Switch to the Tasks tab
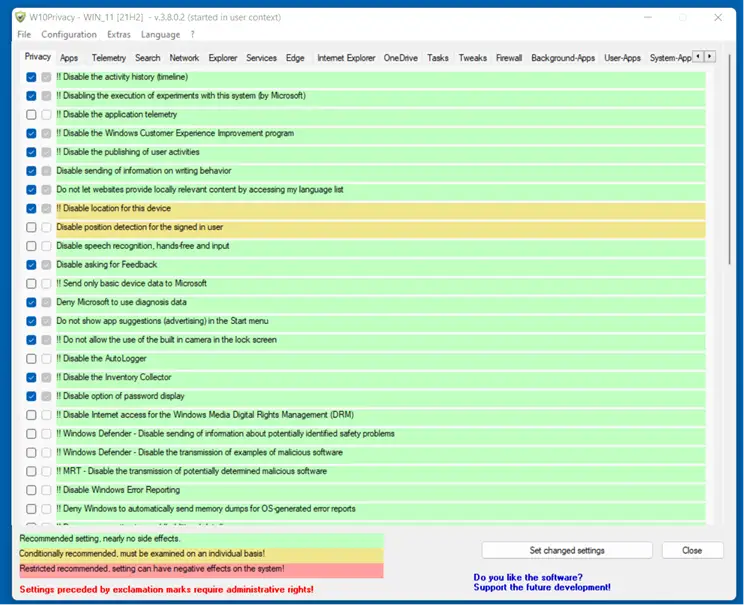The height and width of the screenshot is (605, 744). 437,58
